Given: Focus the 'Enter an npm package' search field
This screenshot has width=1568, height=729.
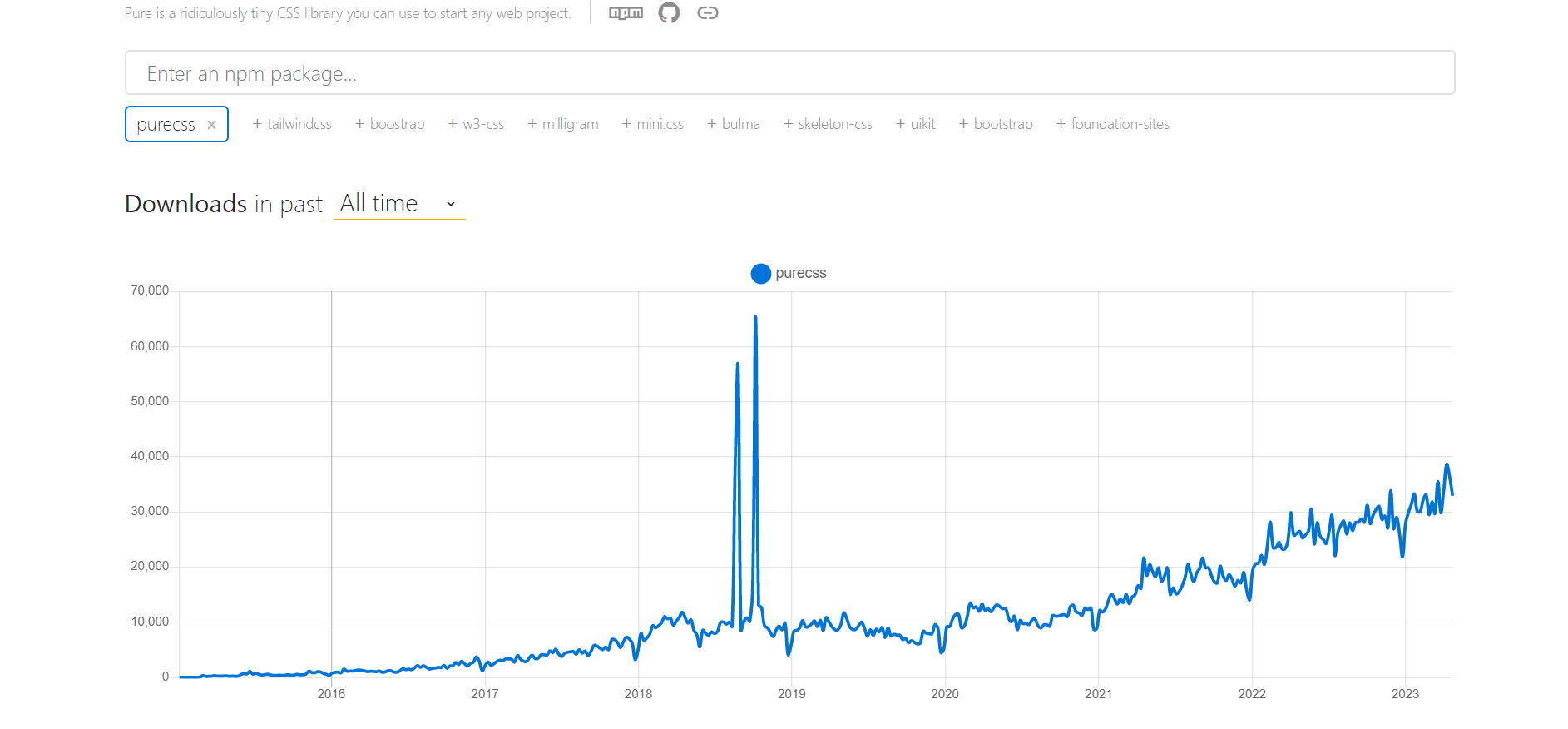Looking at the screenshot, I should click(x=789, y=72).
